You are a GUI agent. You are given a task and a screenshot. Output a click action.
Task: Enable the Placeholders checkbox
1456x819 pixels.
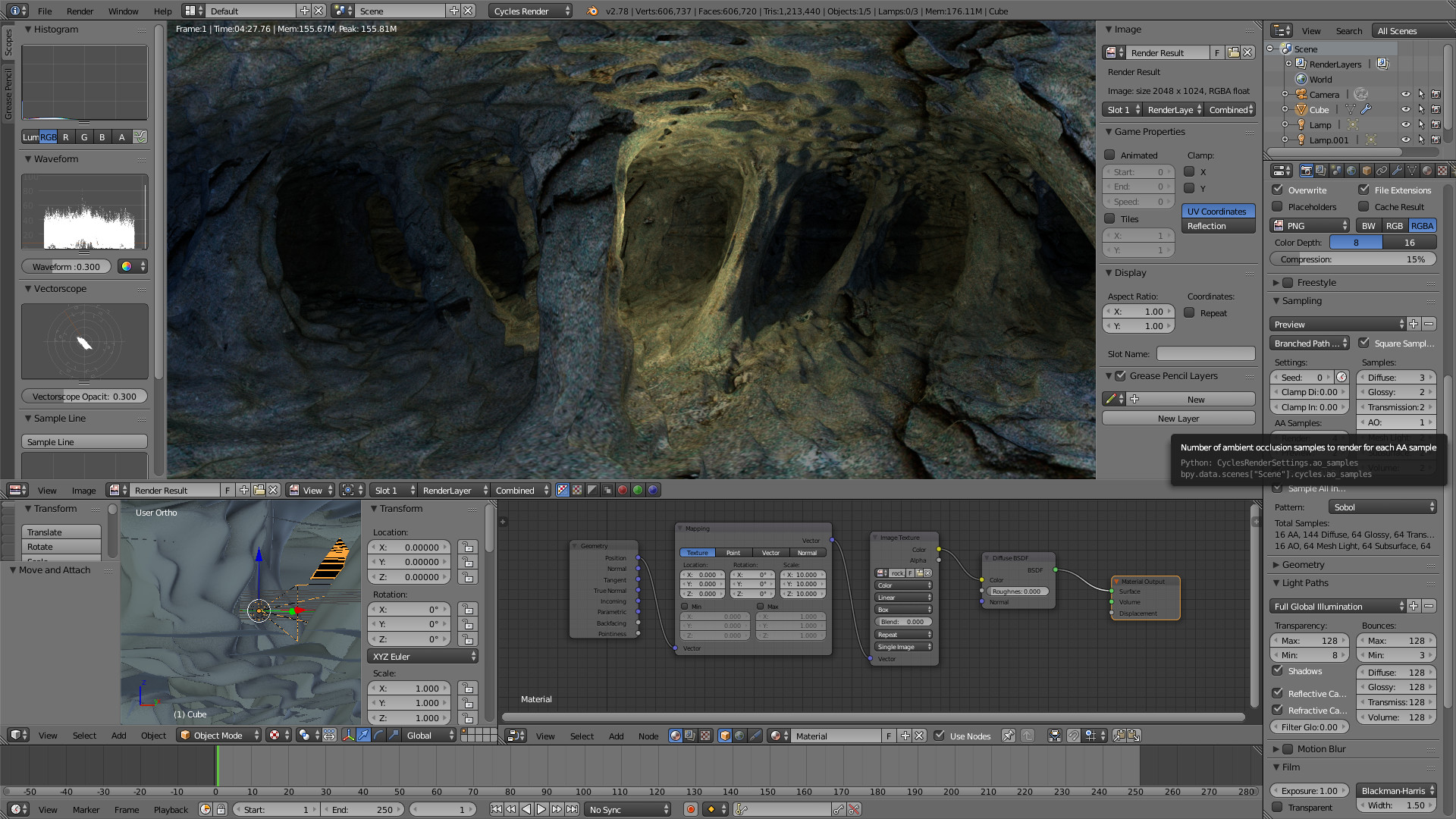[x=1278, y=206]
